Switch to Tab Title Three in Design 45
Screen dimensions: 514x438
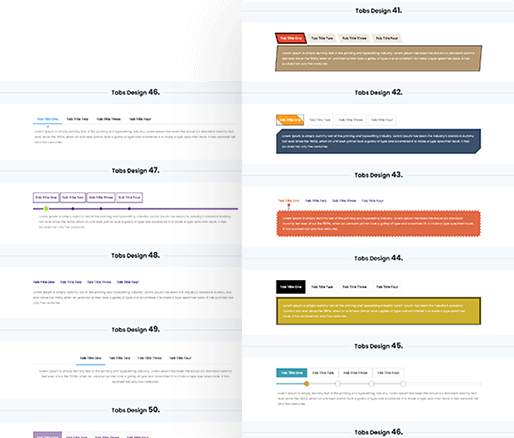tap(355, 373)
